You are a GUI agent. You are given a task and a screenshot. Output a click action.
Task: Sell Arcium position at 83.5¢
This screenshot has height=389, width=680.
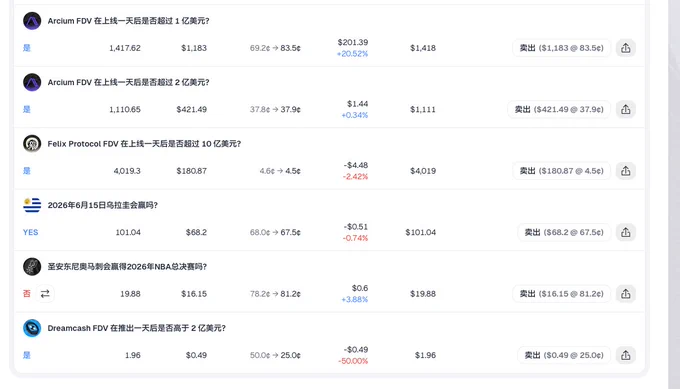(x=562, y=48)
